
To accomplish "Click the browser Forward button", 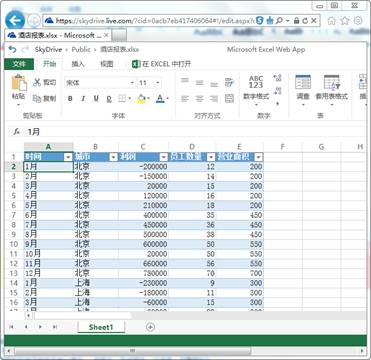I will pos(34,21).
